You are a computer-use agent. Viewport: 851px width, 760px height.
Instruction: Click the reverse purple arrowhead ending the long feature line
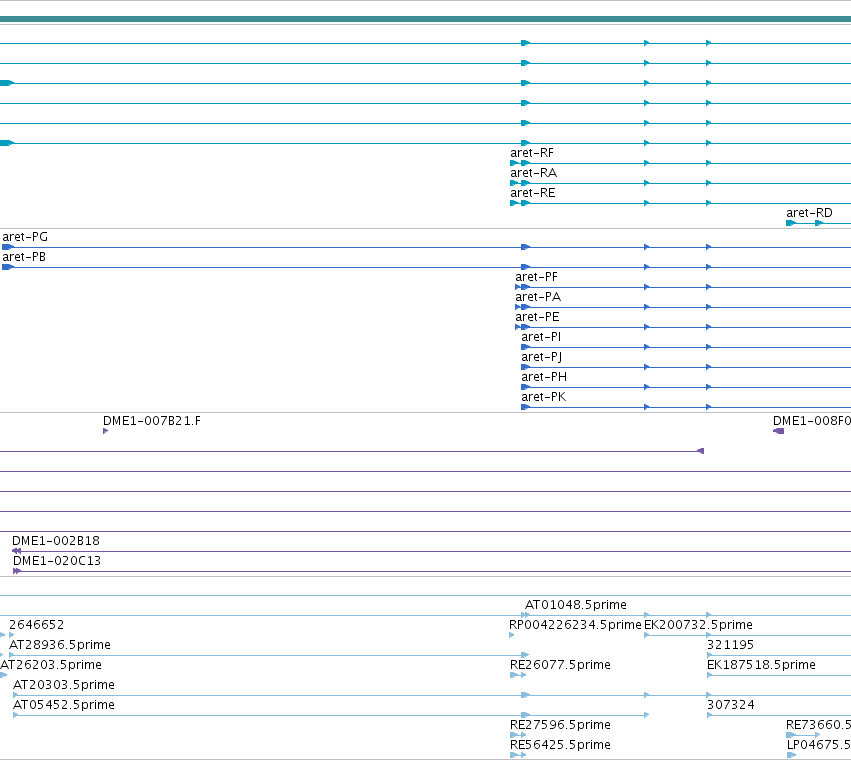(x=700, y=451)
